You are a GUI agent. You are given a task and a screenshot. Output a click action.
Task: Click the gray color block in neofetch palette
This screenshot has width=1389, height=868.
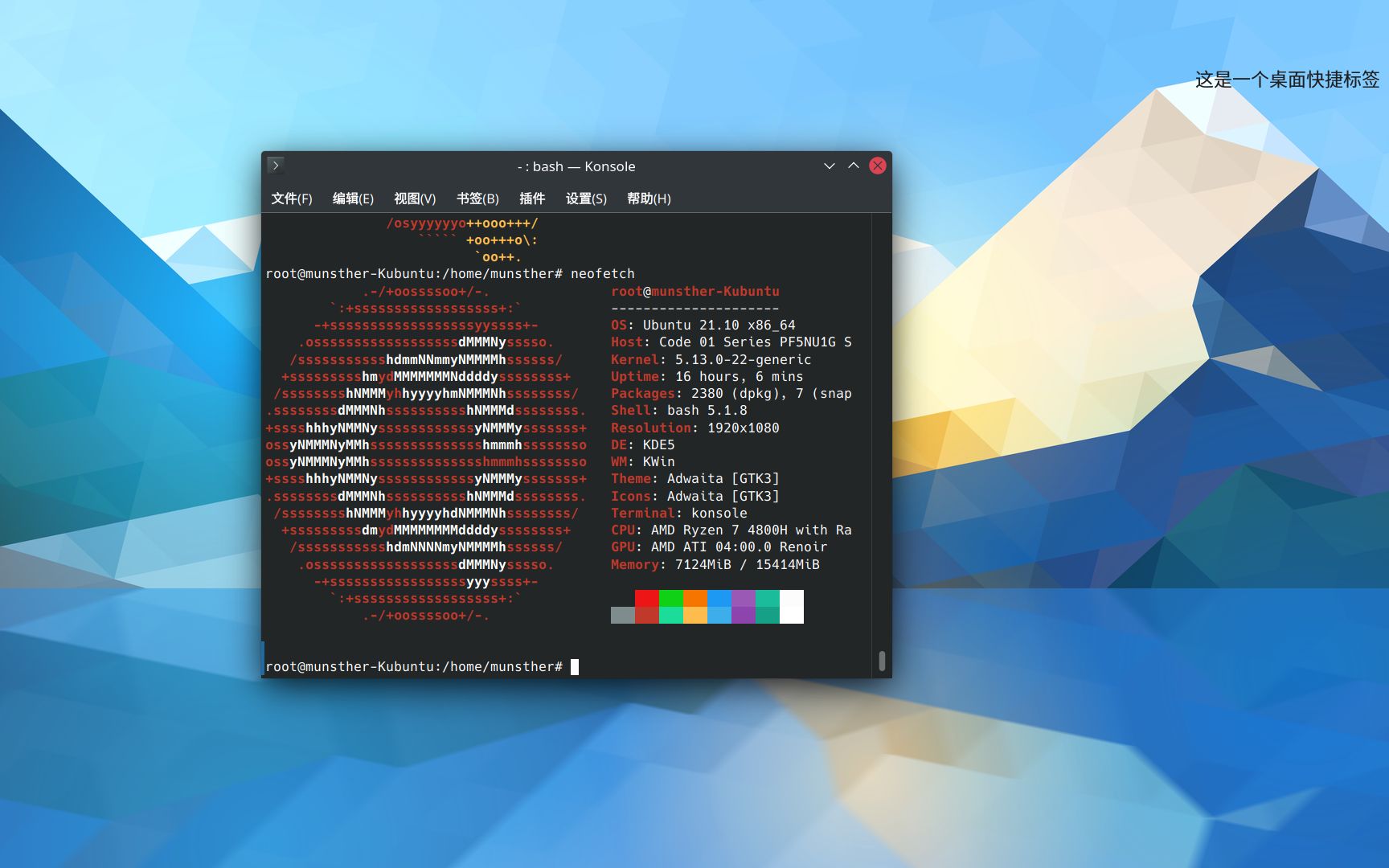tap(623, 616)
